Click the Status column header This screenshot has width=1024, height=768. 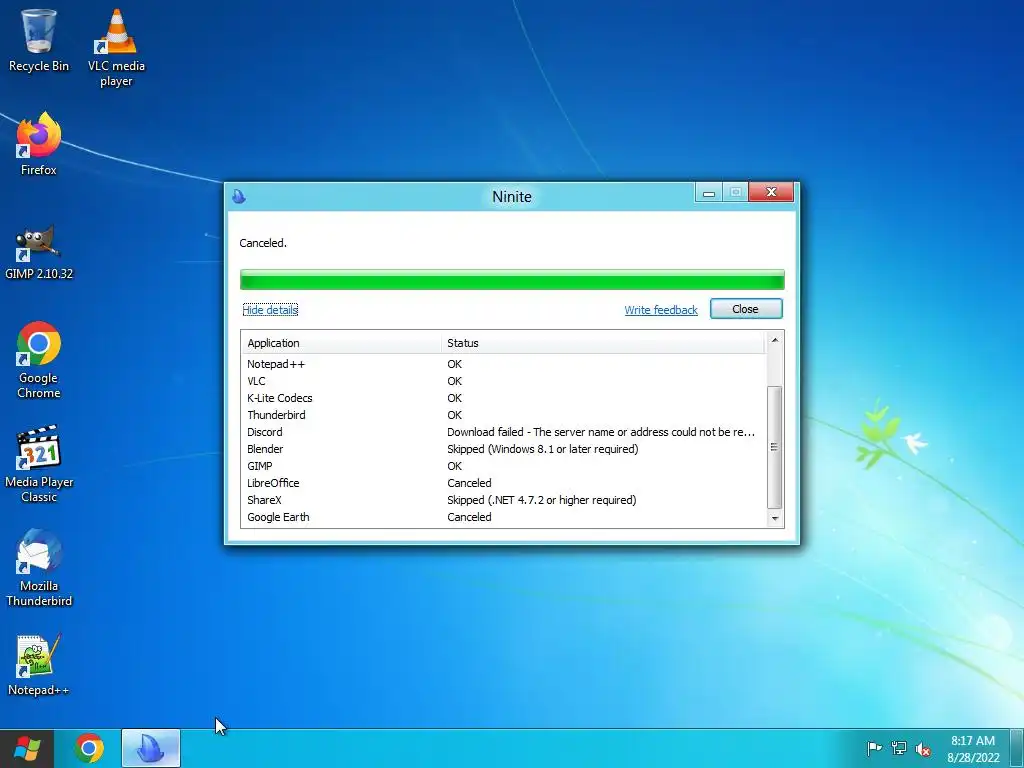coord(603,343)
